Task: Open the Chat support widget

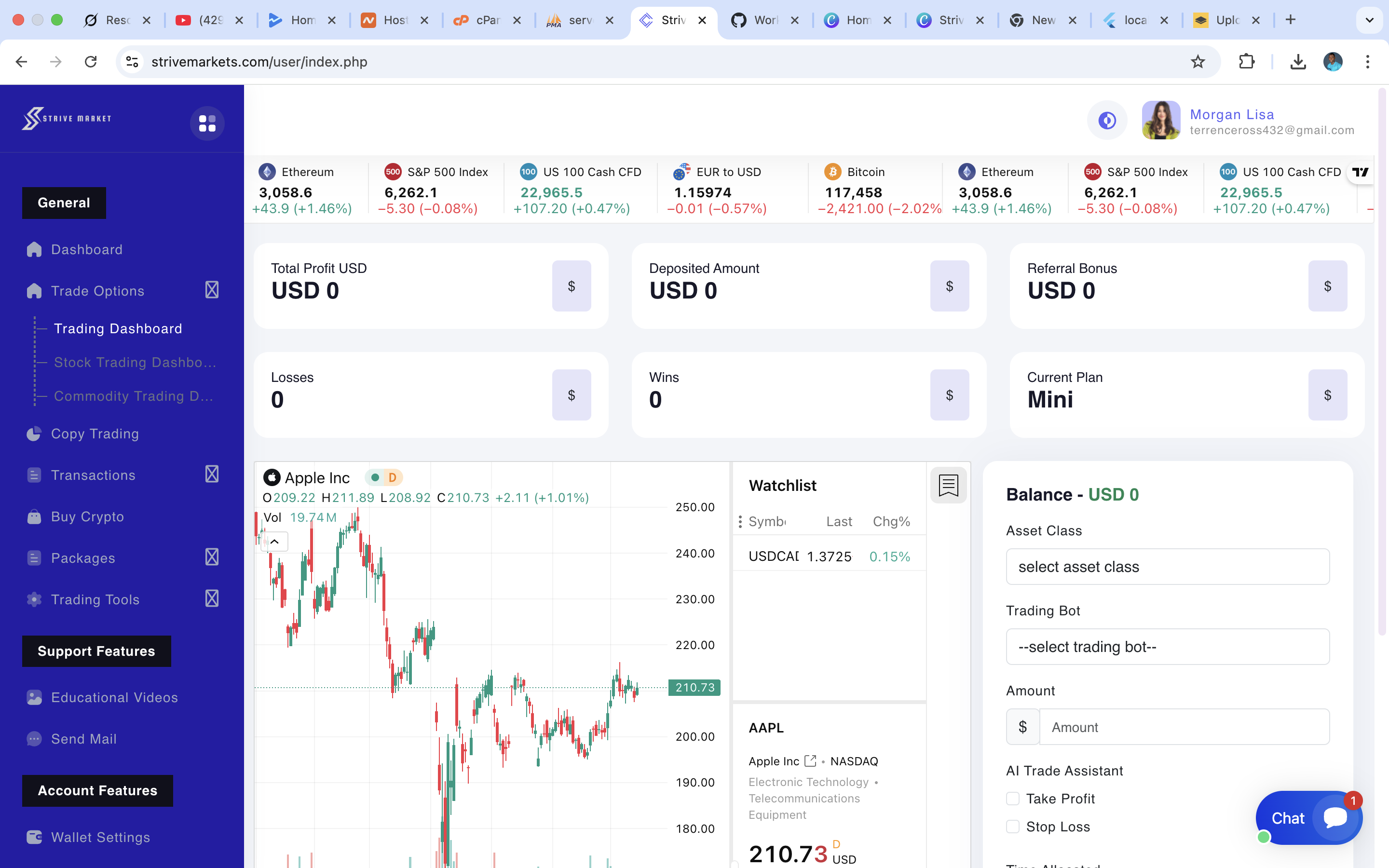Action: pyautogui.click(x=1308, y=817)
